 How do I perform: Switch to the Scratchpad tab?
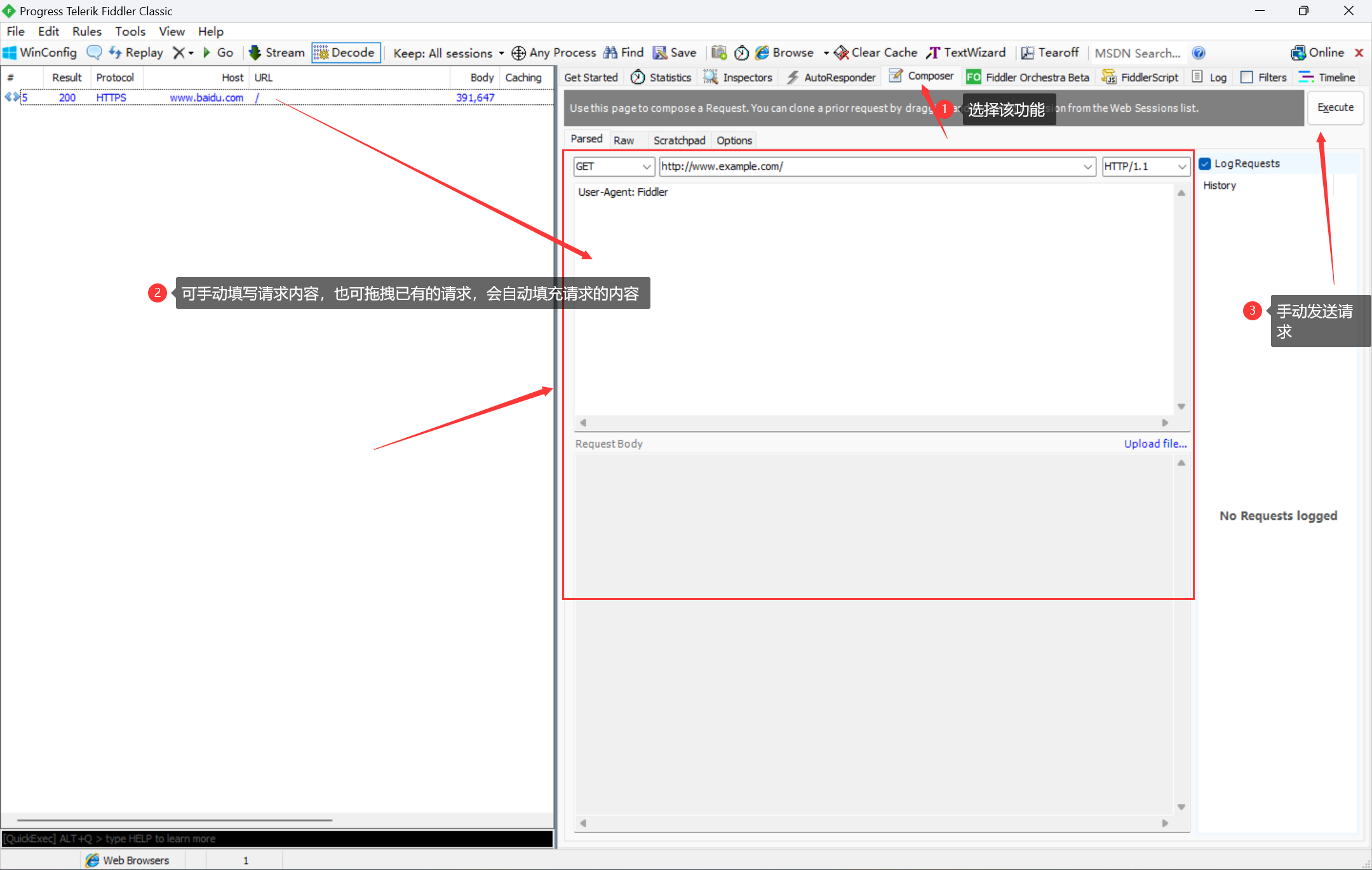[679, 140]
